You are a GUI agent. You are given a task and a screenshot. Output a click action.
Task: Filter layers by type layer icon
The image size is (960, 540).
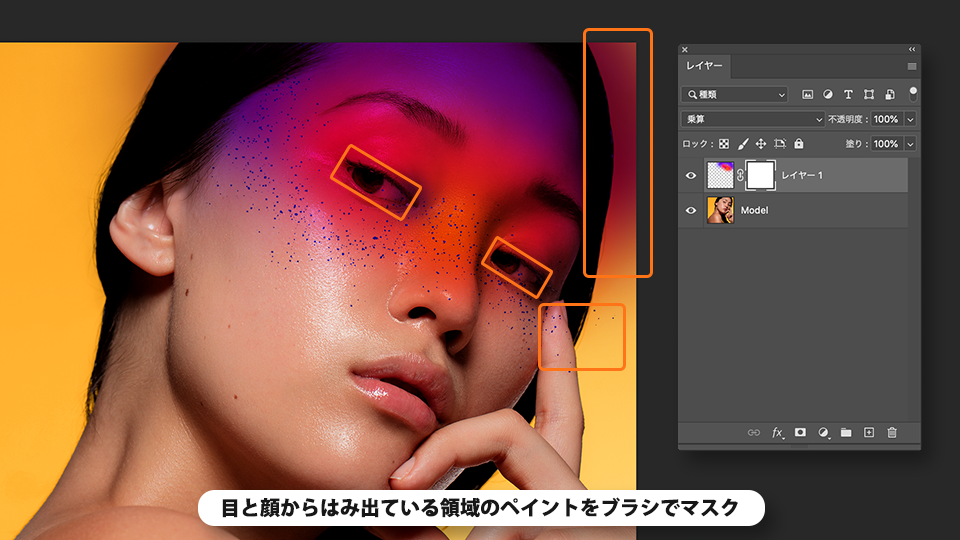pos(848,94)
